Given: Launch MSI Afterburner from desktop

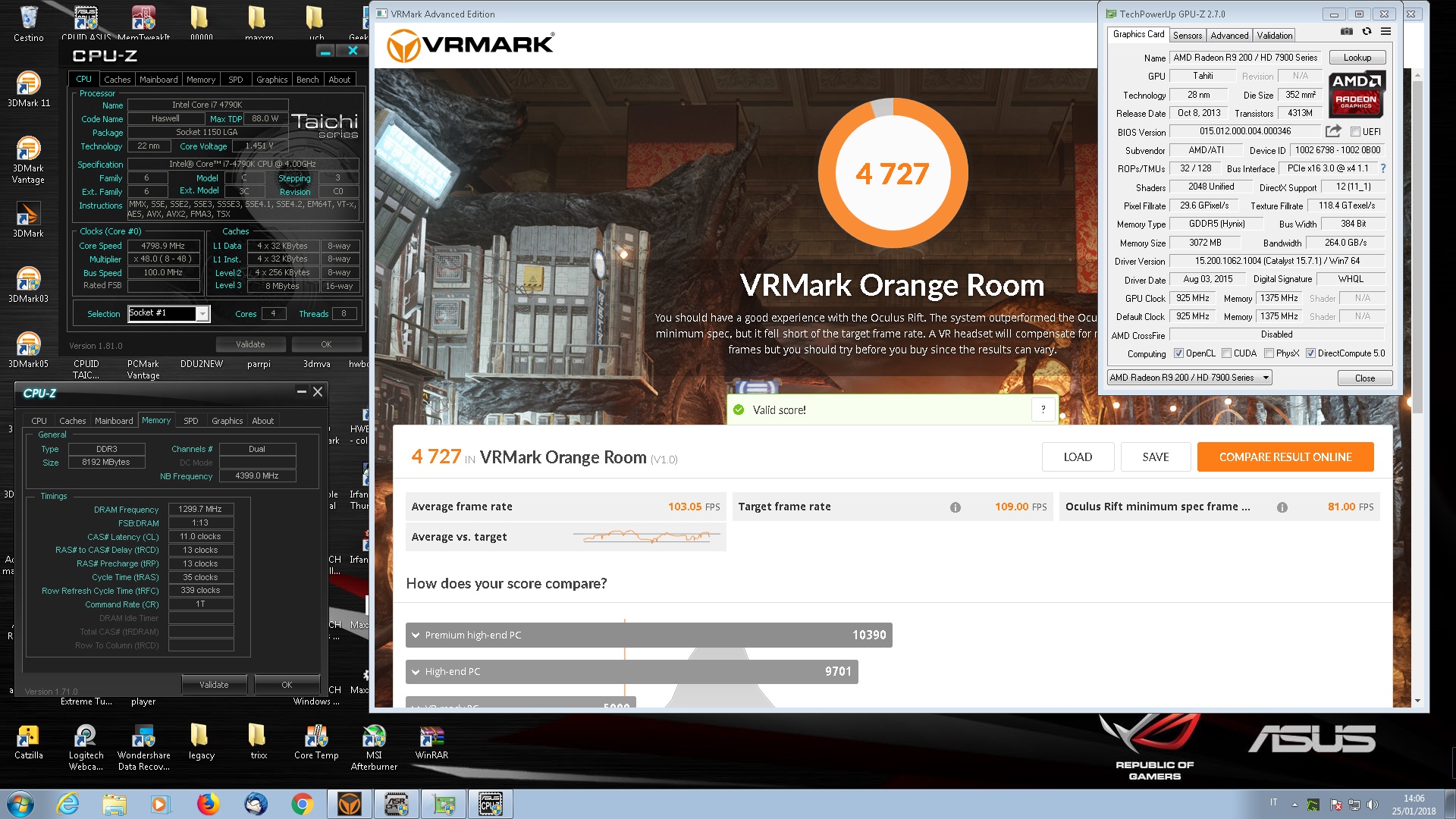Looking at the screenshot, I should click(374, 748).
